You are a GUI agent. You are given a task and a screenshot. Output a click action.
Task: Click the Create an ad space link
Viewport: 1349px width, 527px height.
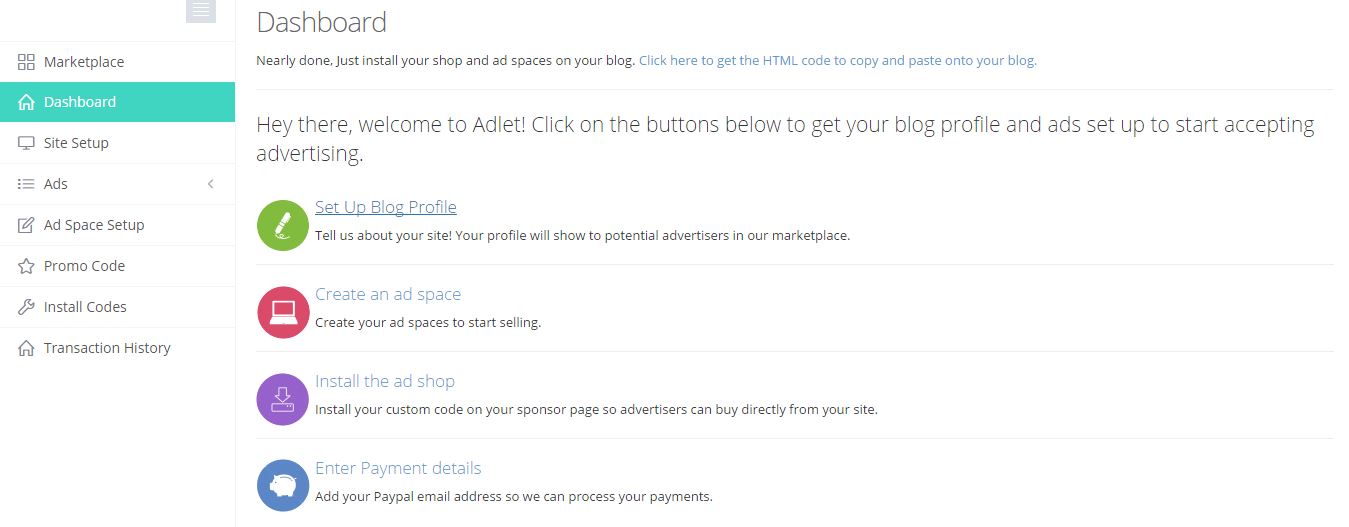[x=388, y=294]
